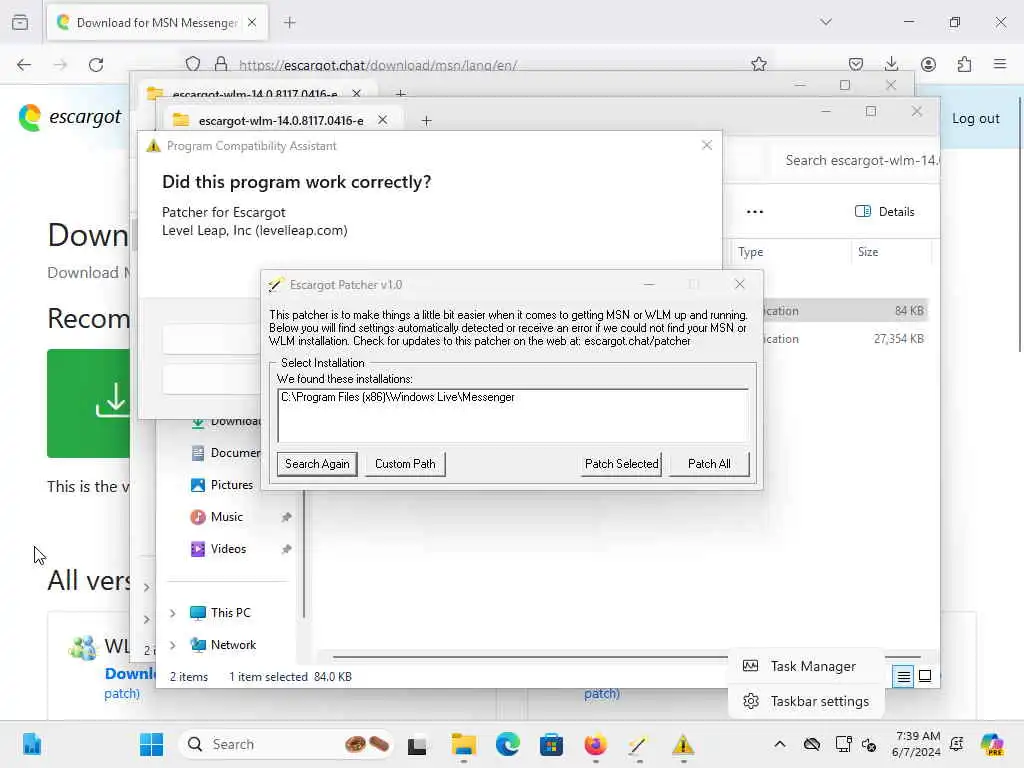The image size is (1024, 768).
Task: Open the Firefox hamburger application menu
Action: coord(1000,64)
